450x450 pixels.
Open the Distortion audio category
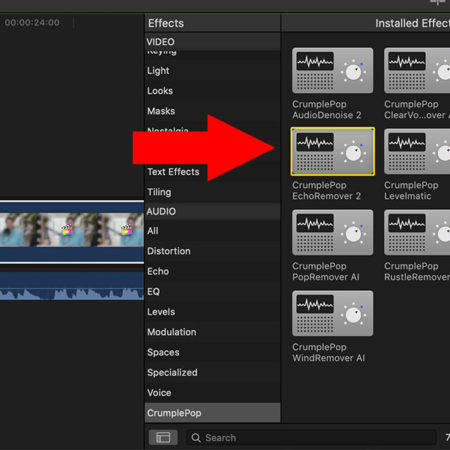point(212,251)
